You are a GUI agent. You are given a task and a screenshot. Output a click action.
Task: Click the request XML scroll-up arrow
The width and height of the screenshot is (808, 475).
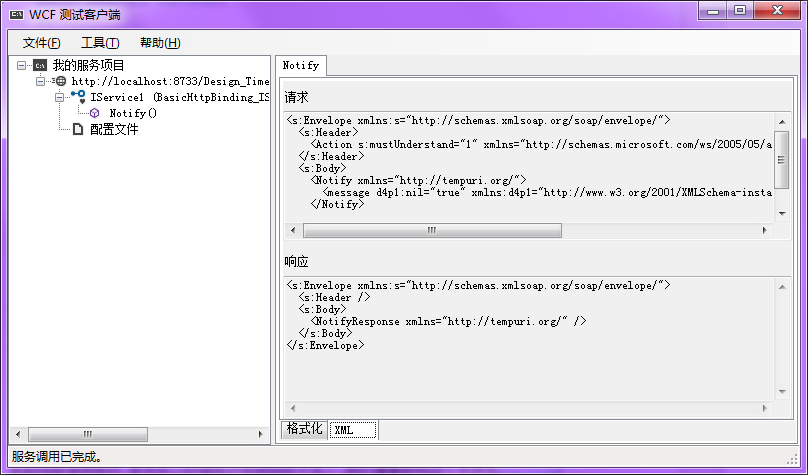pos(782,122)
